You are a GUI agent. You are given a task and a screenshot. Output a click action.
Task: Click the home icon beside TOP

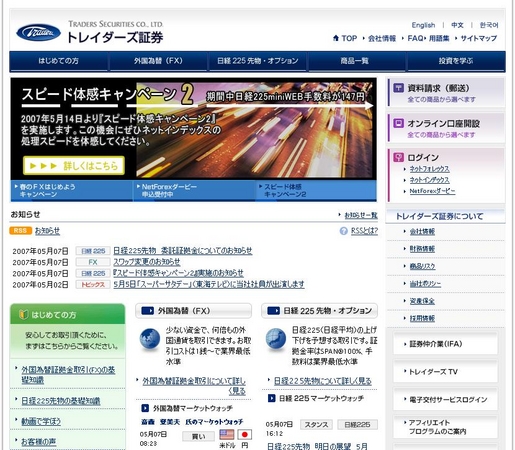[x=336, y=38]
